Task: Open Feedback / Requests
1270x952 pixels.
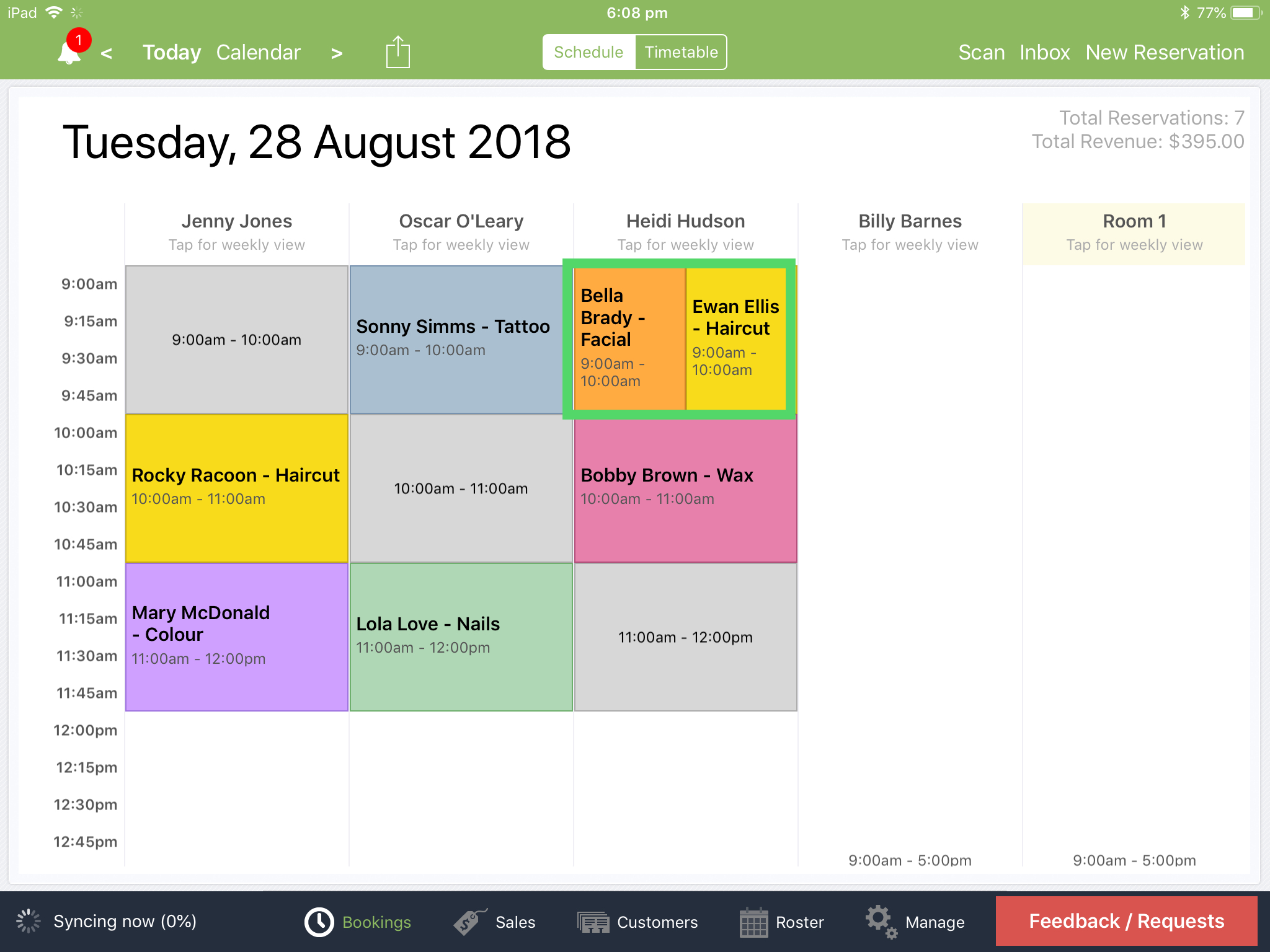Action: 1125,922
